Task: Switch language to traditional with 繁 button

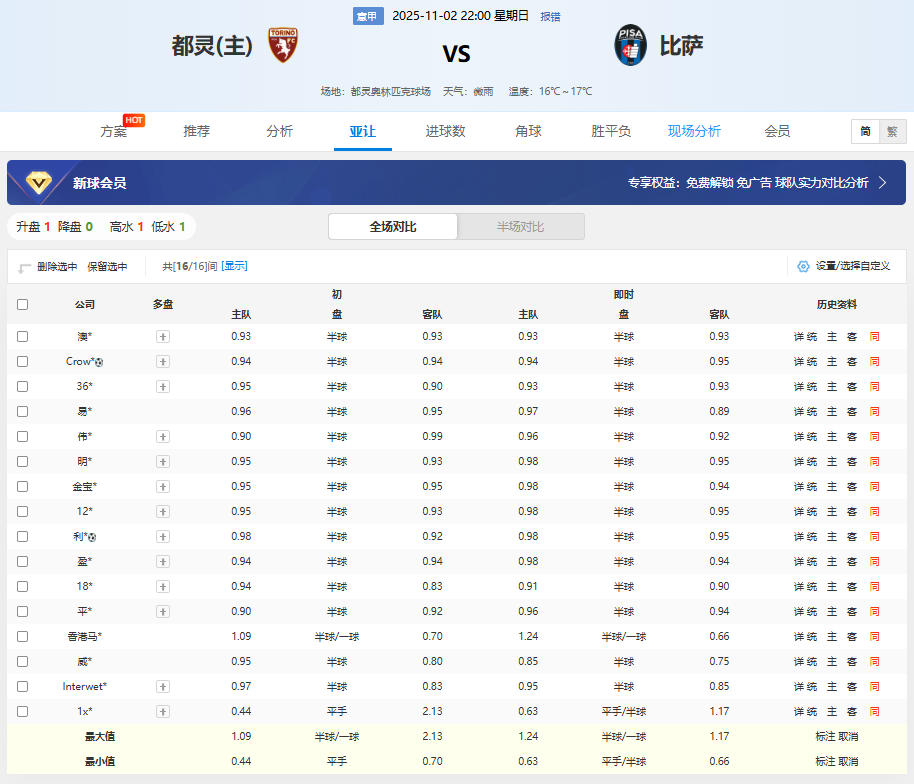Action: [892, 132]
